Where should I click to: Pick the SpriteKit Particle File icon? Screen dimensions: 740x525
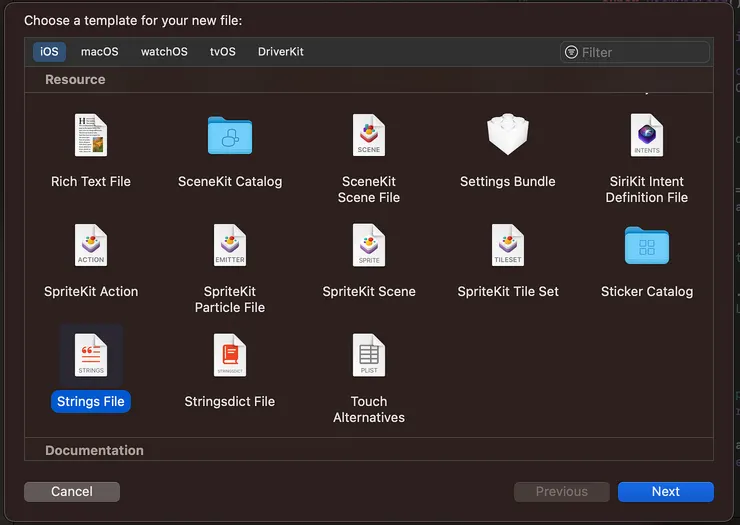click(x=230, y=245)
